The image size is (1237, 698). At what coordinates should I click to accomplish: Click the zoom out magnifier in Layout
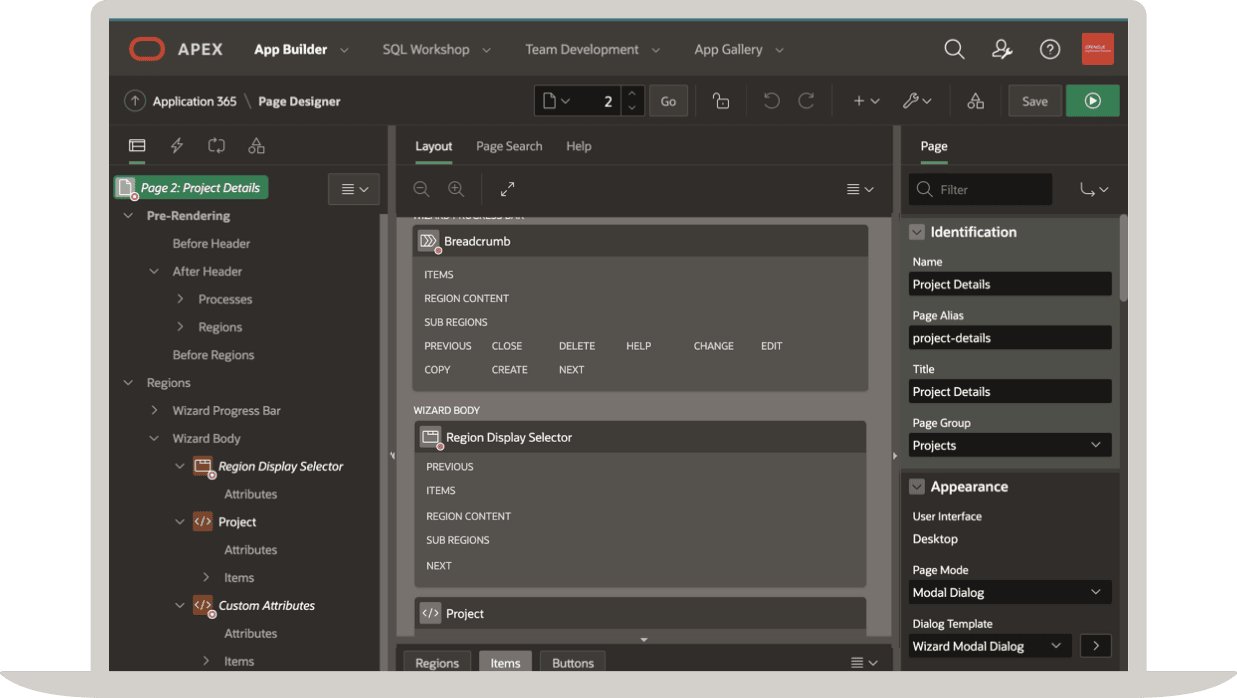pyautogui.click(x=422, y=189)
